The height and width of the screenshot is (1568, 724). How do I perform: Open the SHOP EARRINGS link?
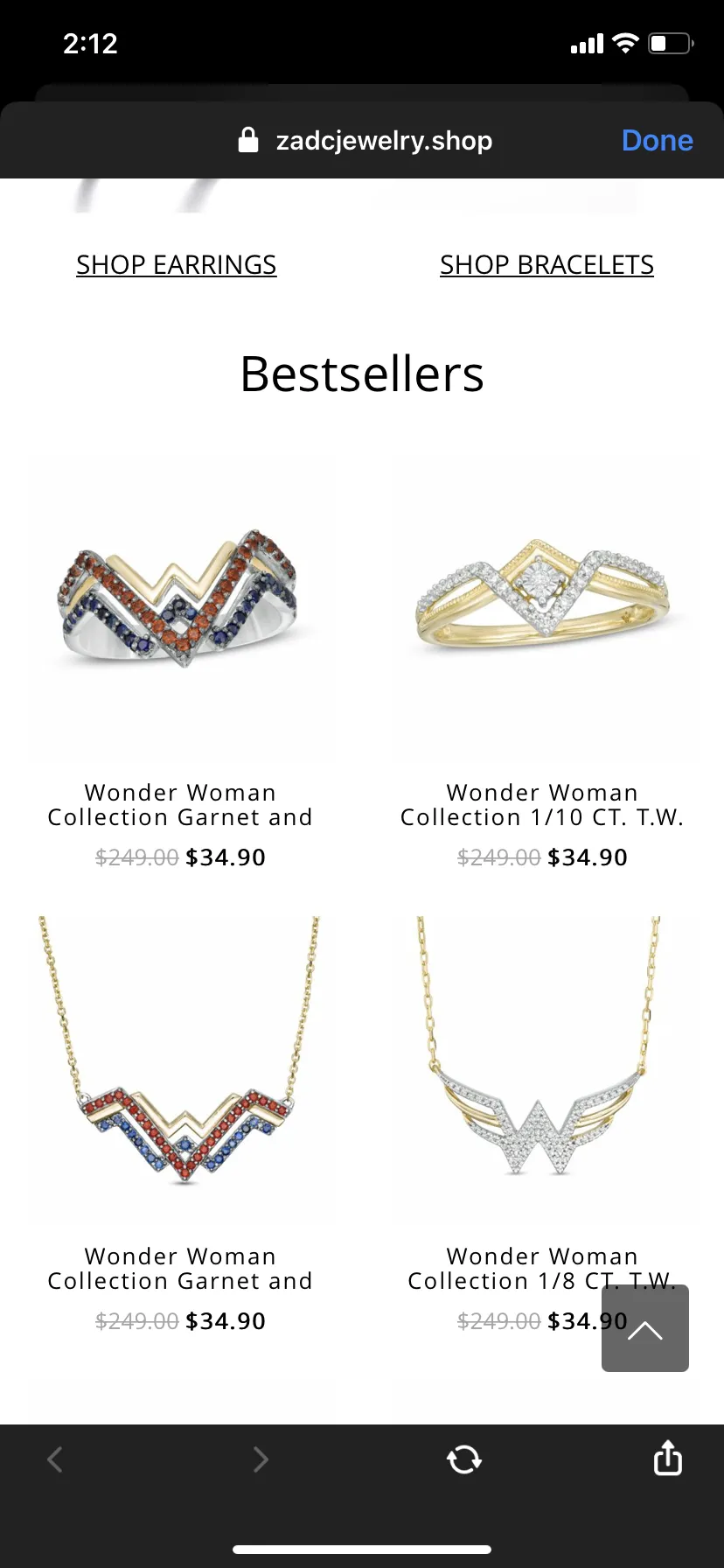point(177,264)
